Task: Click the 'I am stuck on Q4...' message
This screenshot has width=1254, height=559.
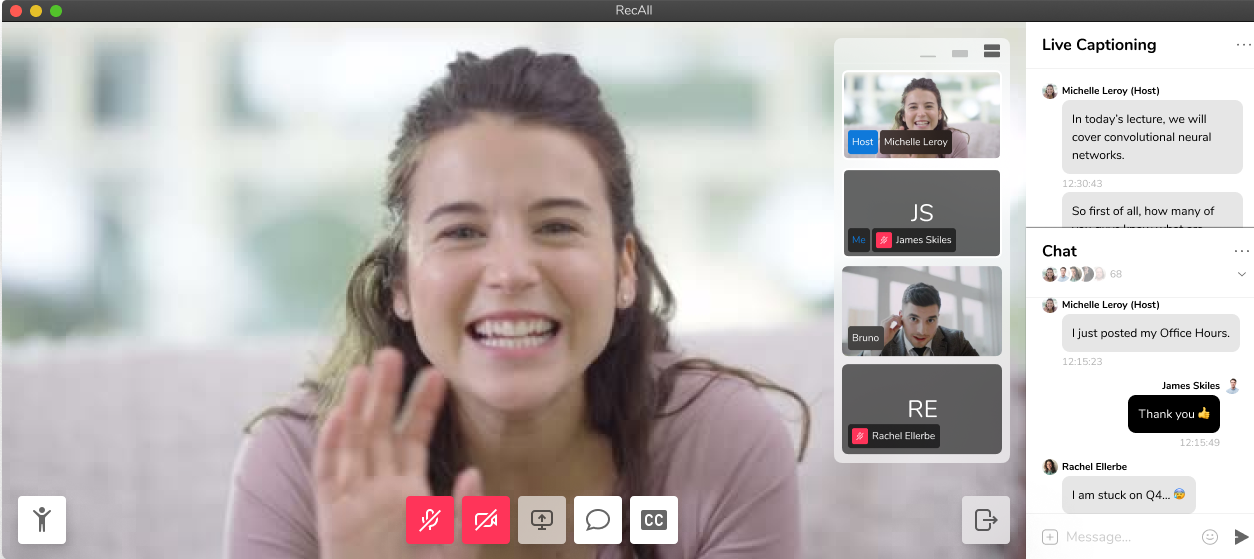Action: pyautogui.click(x=1129, y=495)
